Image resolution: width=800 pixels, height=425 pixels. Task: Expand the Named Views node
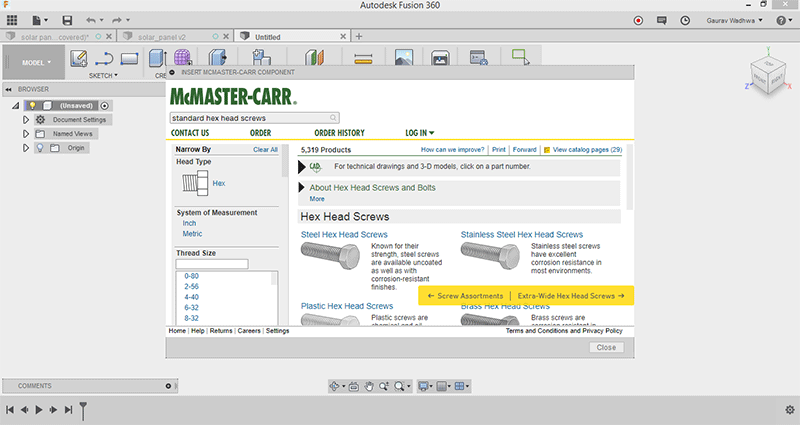pyautogui.click(x=26, y=134)
